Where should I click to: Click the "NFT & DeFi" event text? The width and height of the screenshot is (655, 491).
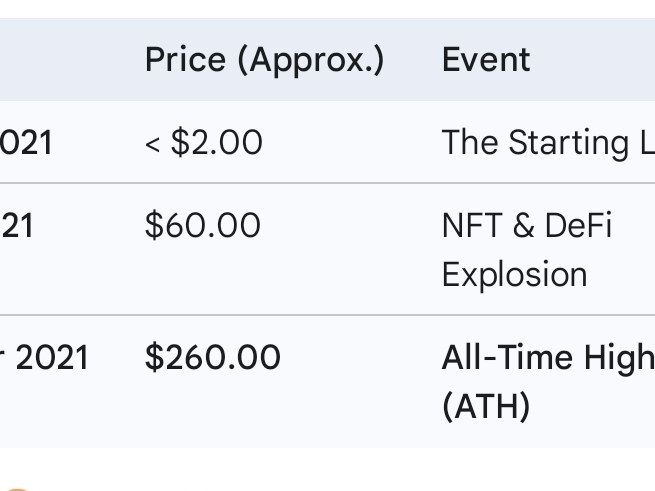(526, 226)
